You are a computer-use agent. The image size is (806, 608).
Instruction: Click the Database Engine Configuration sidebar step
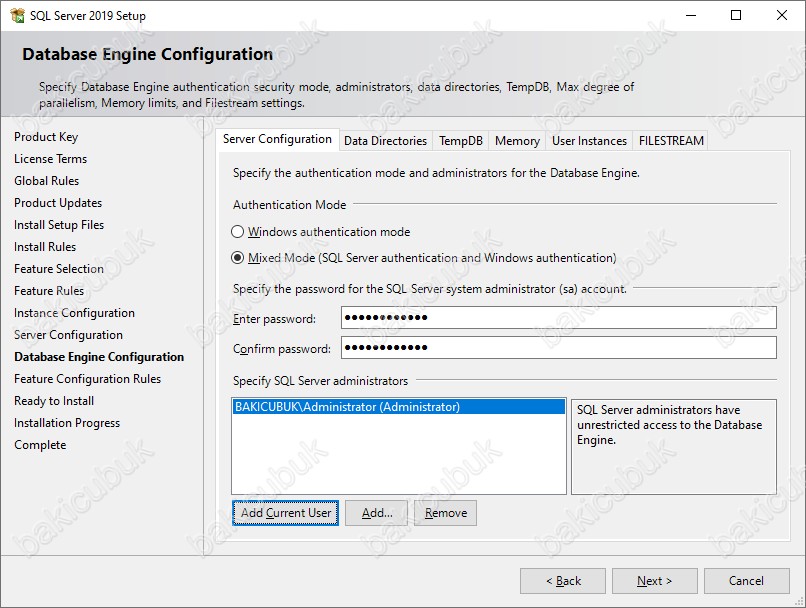pos(99,357)
